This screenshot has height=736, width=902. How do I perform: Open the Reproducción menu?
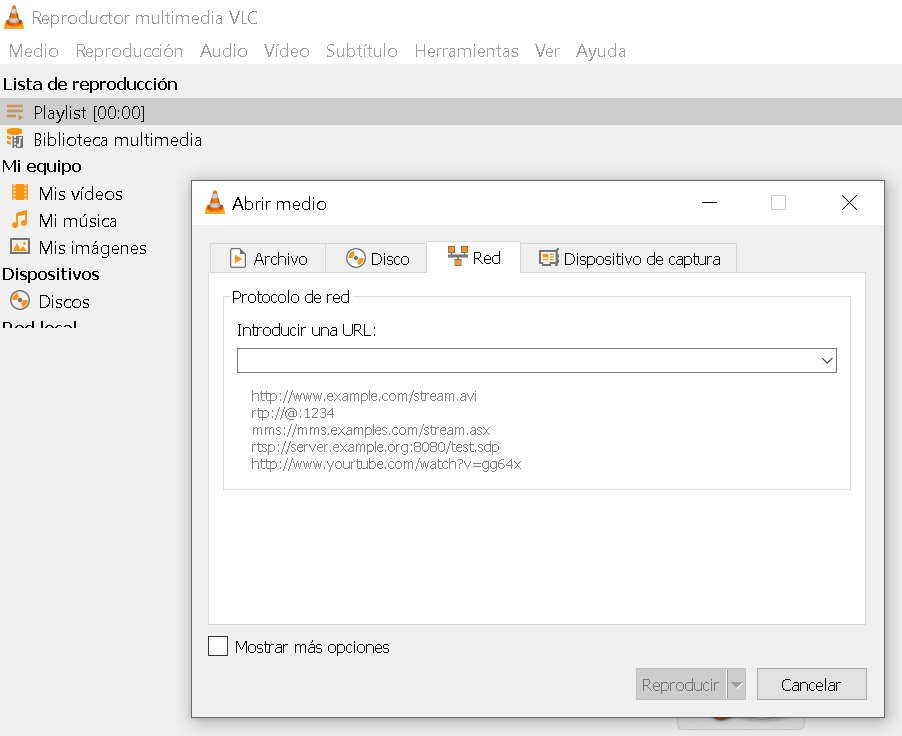[129, 51]
